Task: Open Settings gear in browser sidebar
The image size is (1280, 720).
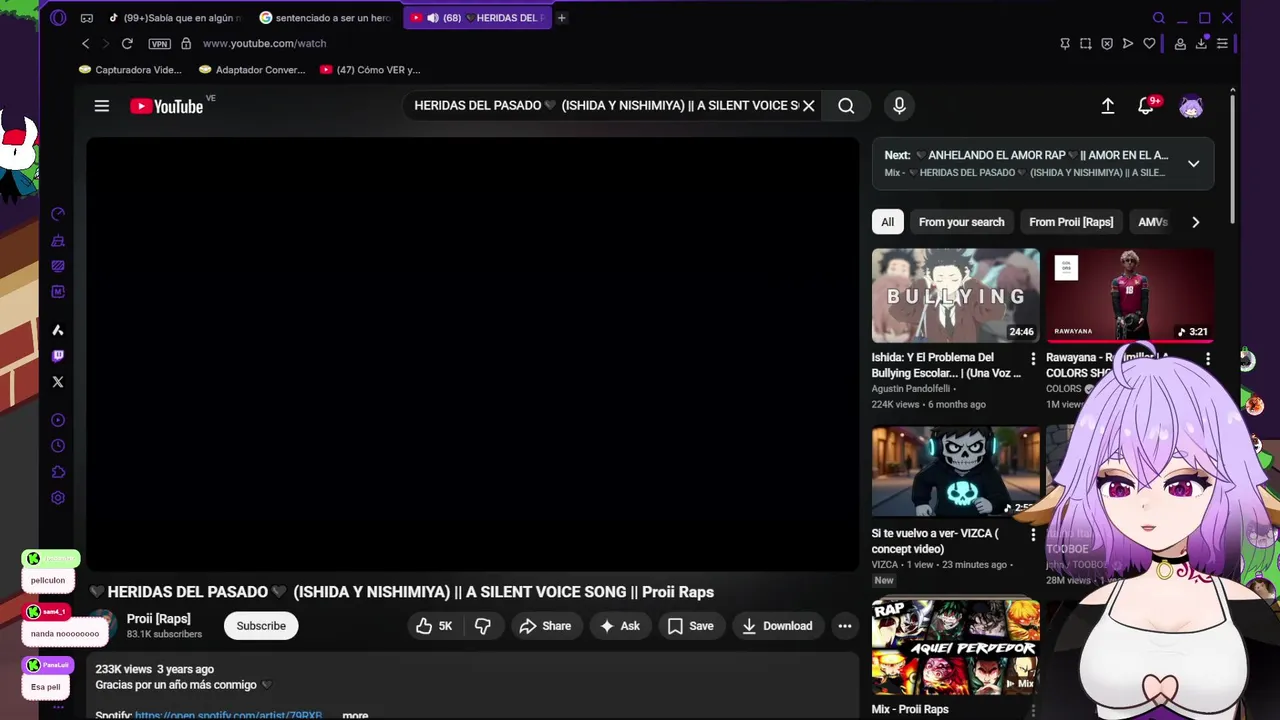Action: coord(58,498)
